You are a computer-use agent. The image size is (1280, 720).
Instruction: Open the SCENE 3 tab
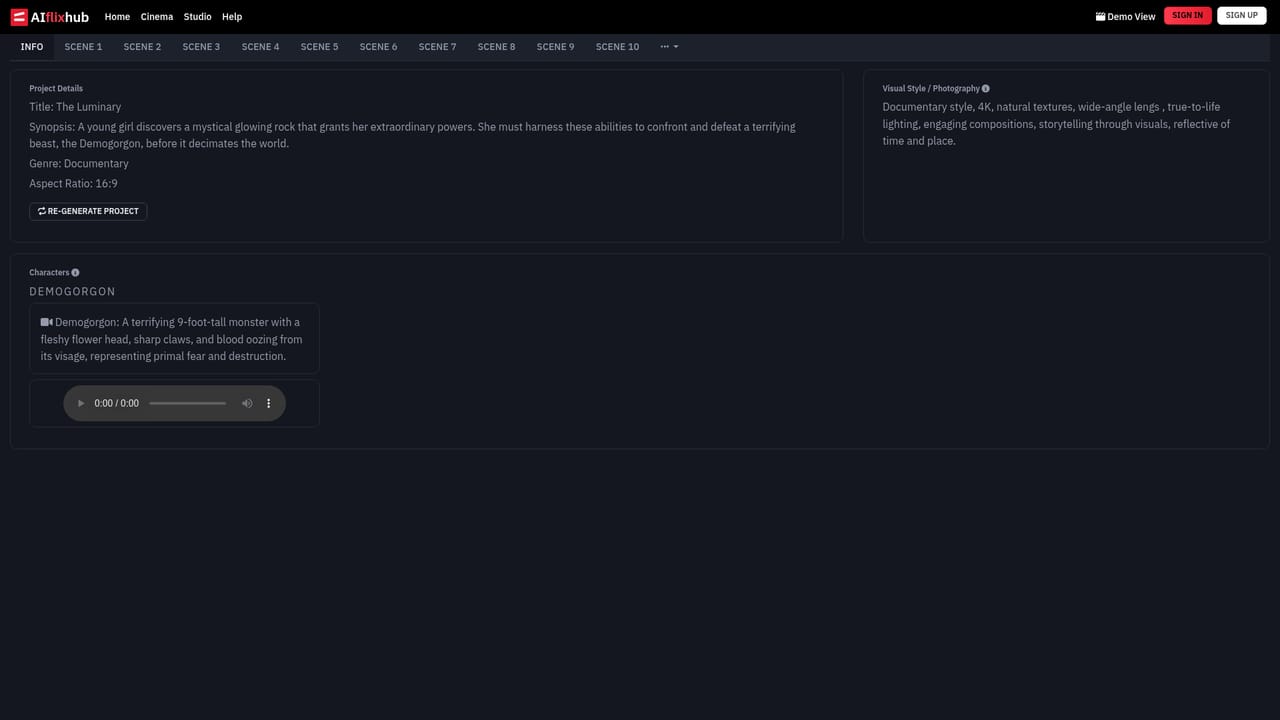tap(201, 47)
